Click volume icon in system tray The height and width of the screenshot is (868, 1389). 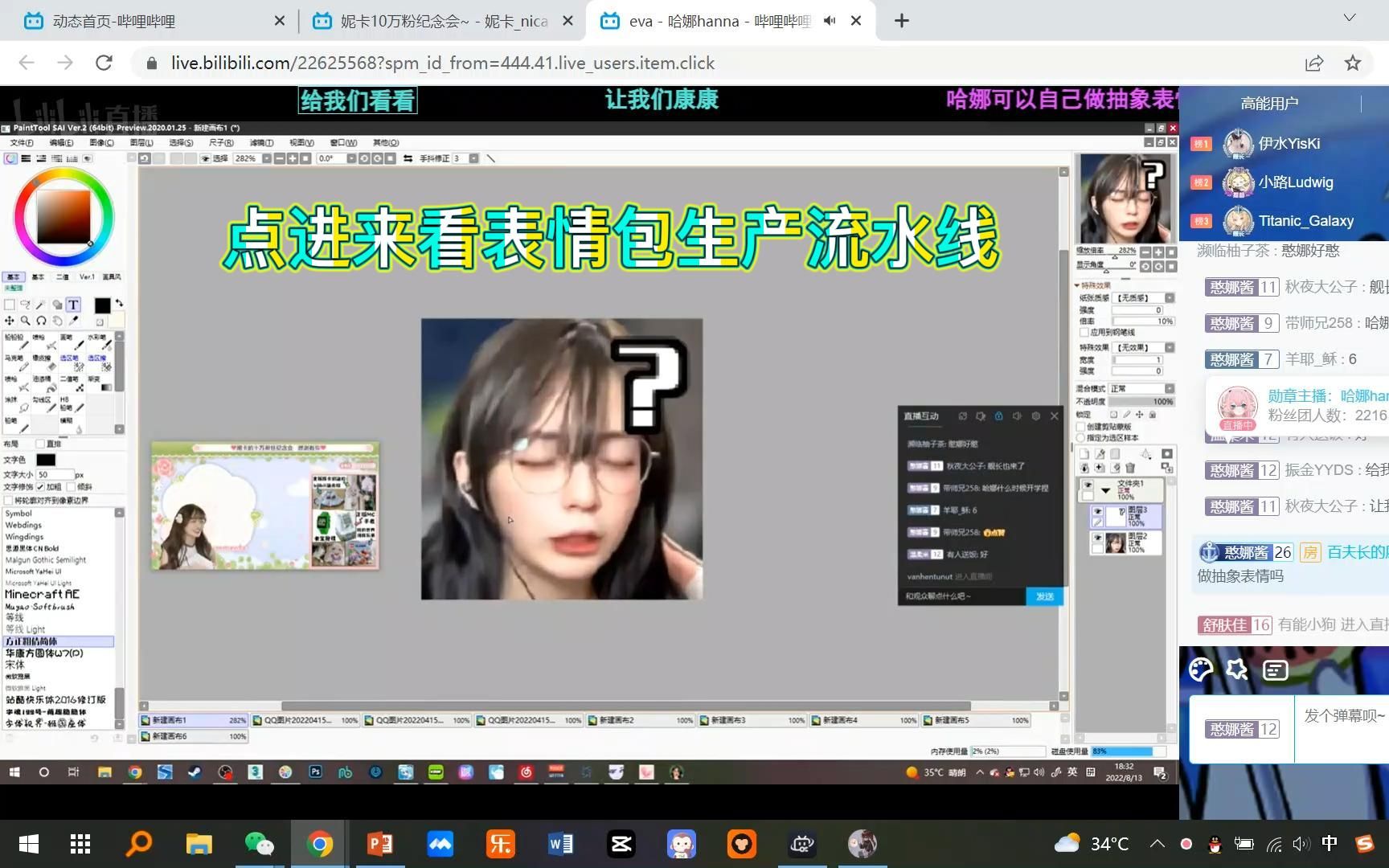tap(1301, 844)
